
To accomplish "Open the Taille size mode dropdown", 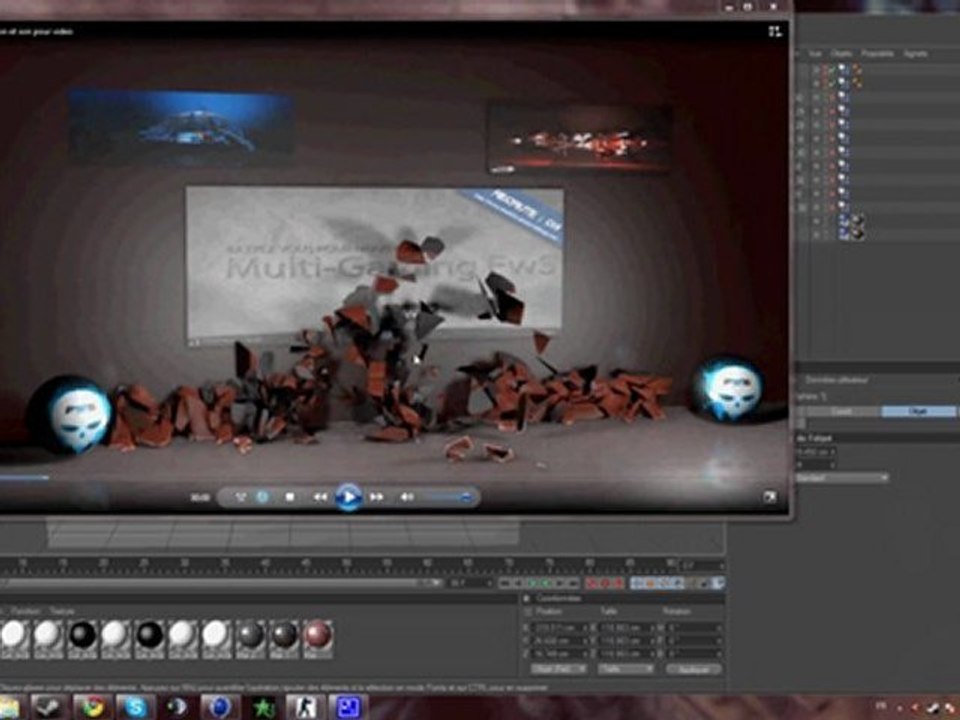I will click(x=626, y=669).
